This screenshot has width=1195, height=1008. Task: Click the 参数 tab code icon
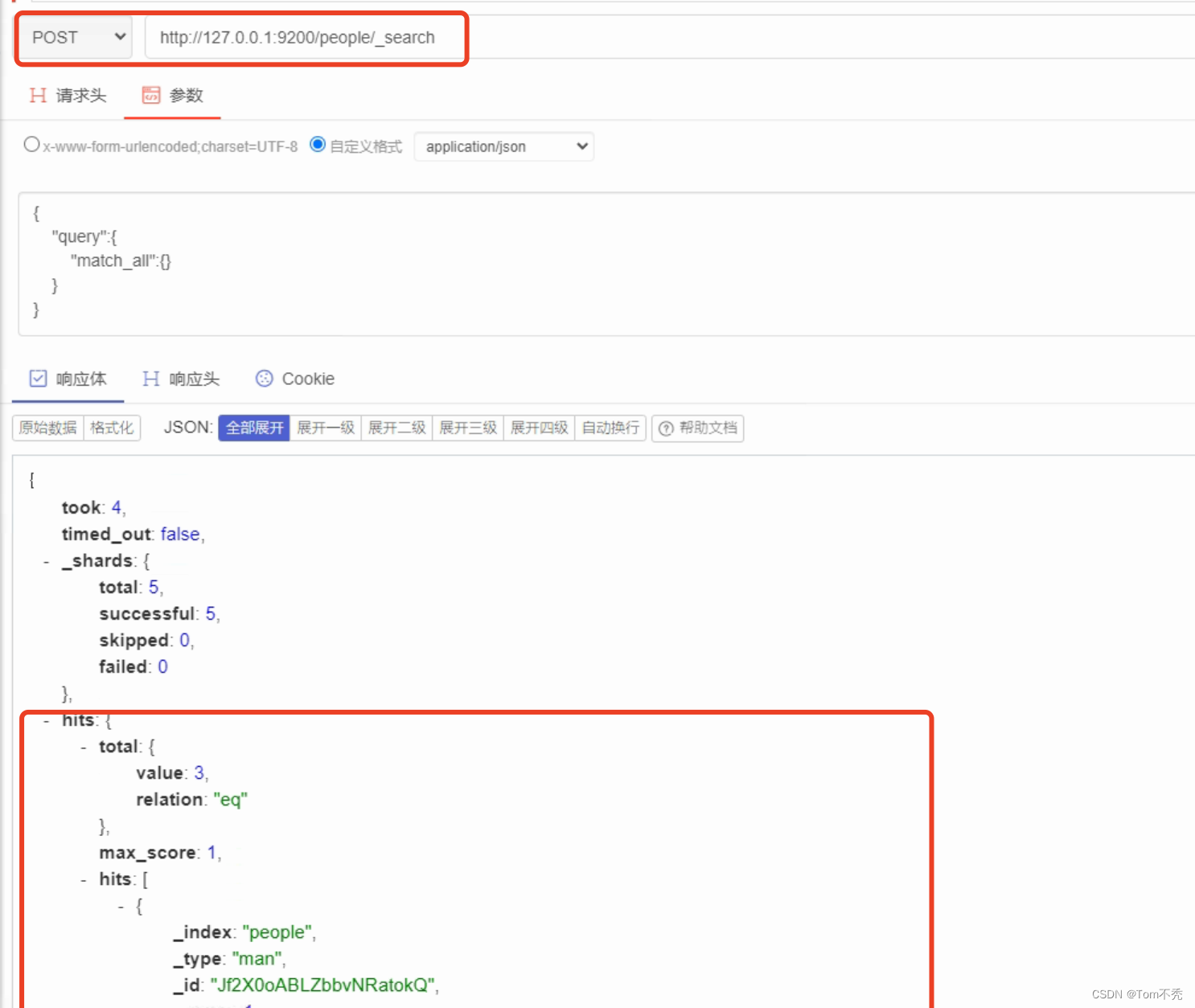151,96
